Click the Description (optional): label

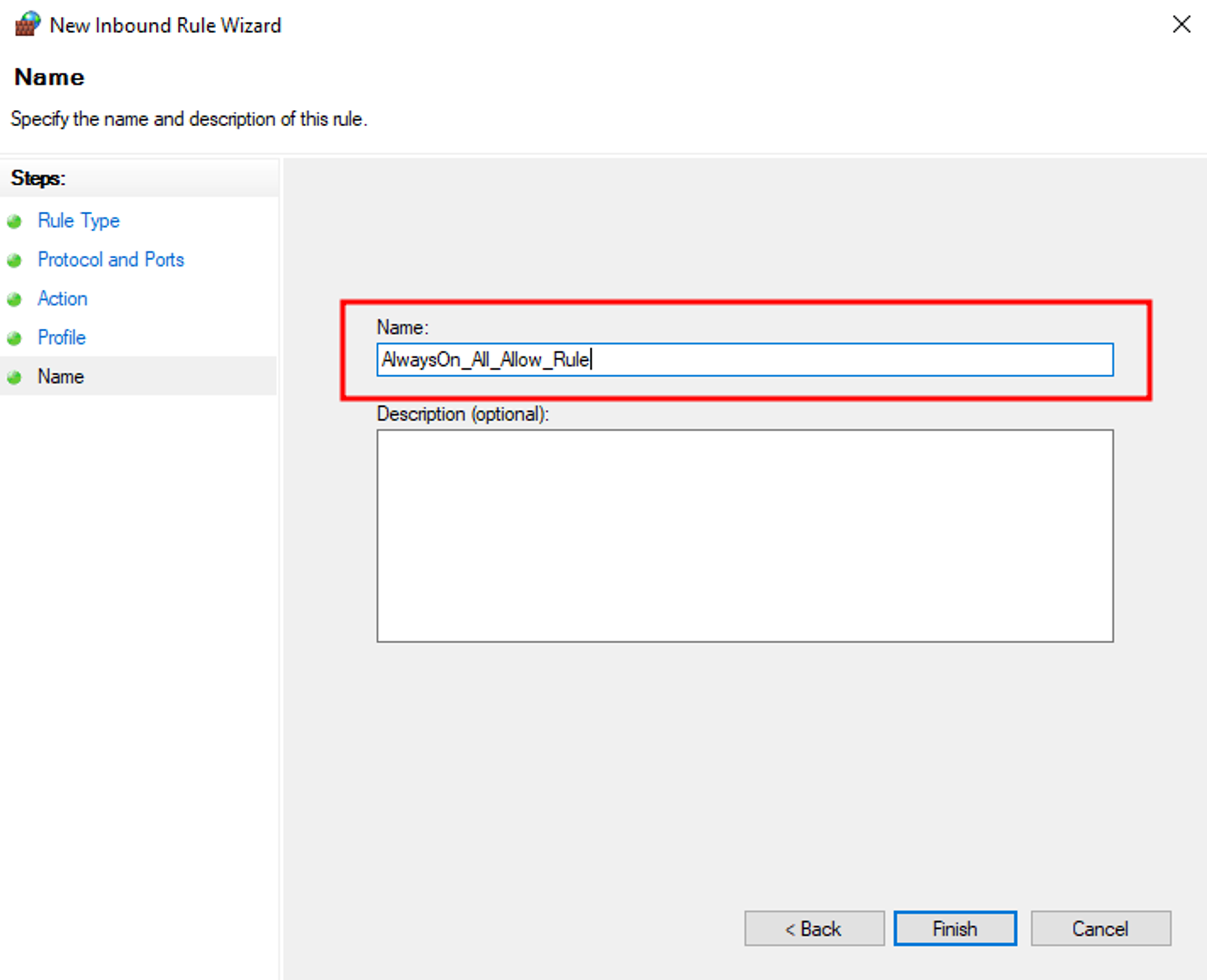point(463,414)
